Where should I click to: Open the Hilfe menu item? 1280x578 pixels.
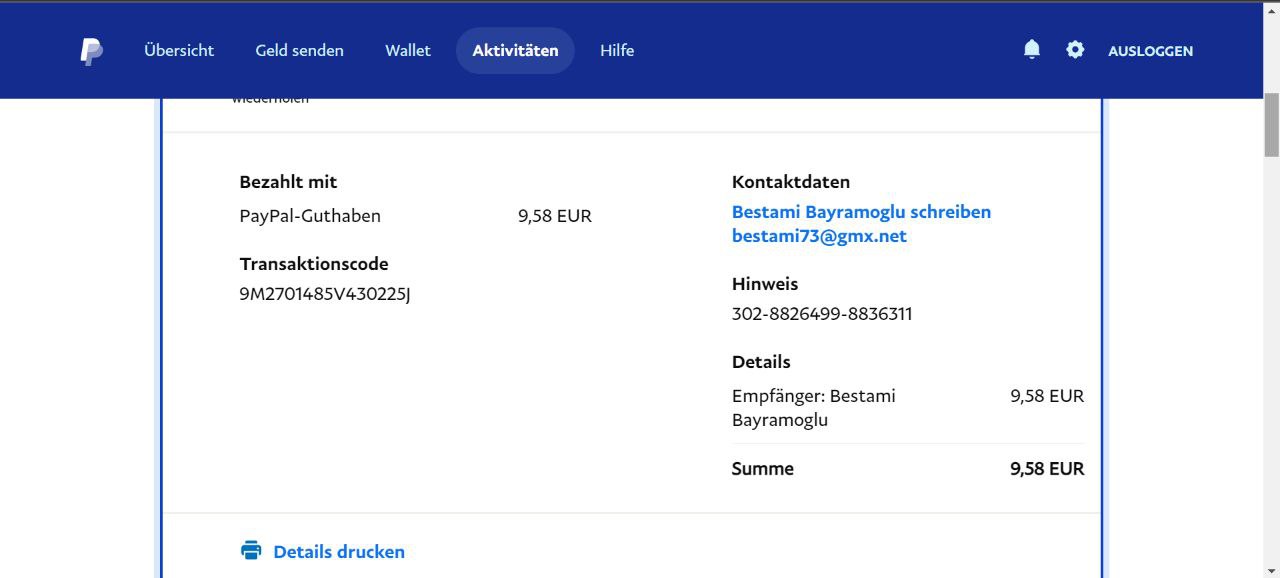[617, 51]
